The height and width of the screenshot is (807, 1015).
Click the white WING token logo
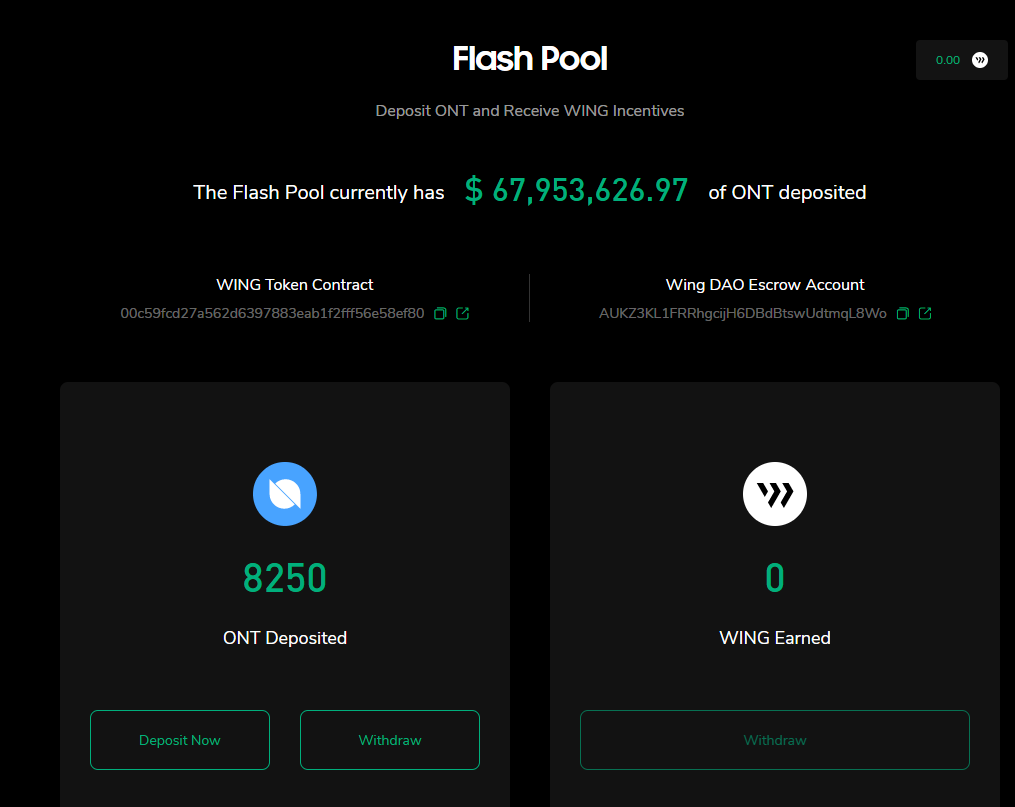pos(775,494)
